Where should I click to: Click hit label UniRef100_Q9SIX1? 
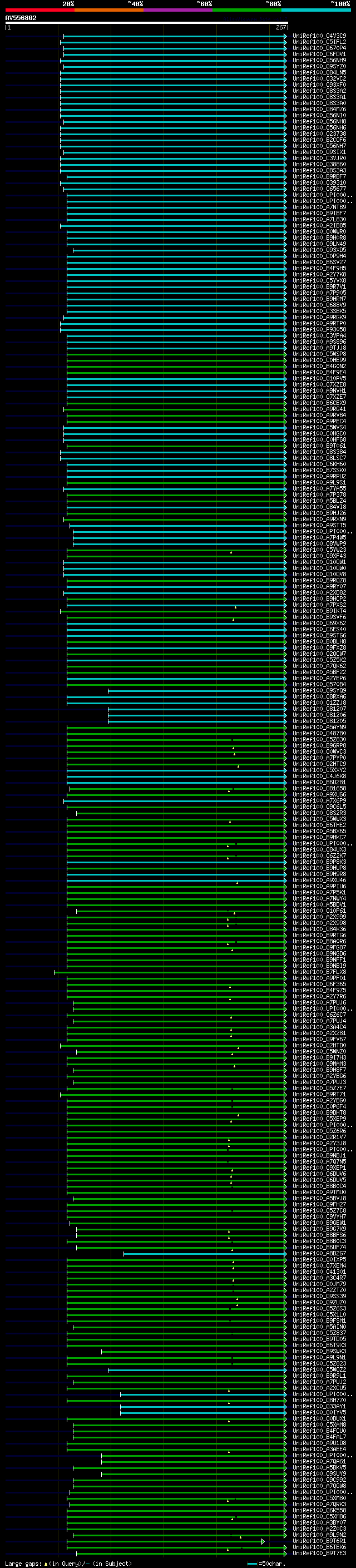coord(319,152)
